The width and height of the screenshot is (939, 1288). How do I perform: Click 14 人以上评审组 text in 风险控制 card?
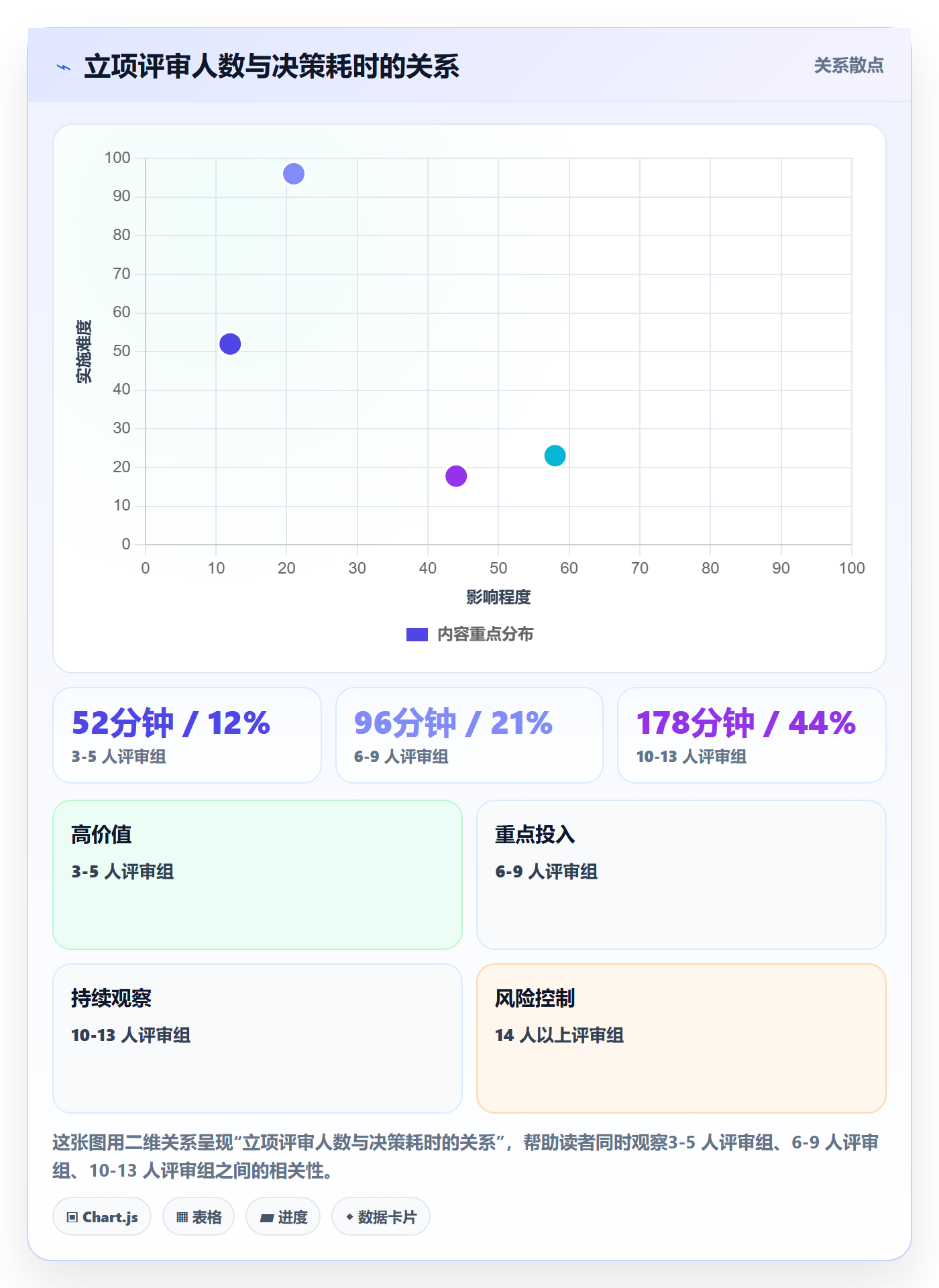coord(559,1035)
